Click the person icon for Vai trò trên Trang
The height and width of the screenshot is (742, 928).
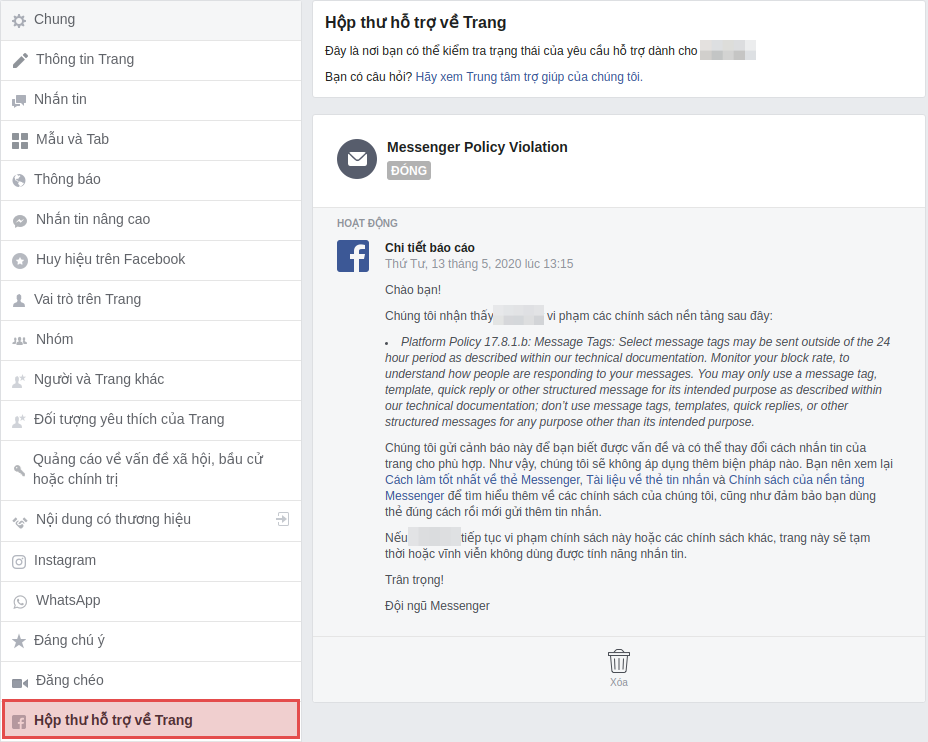(x=19, y=301)
